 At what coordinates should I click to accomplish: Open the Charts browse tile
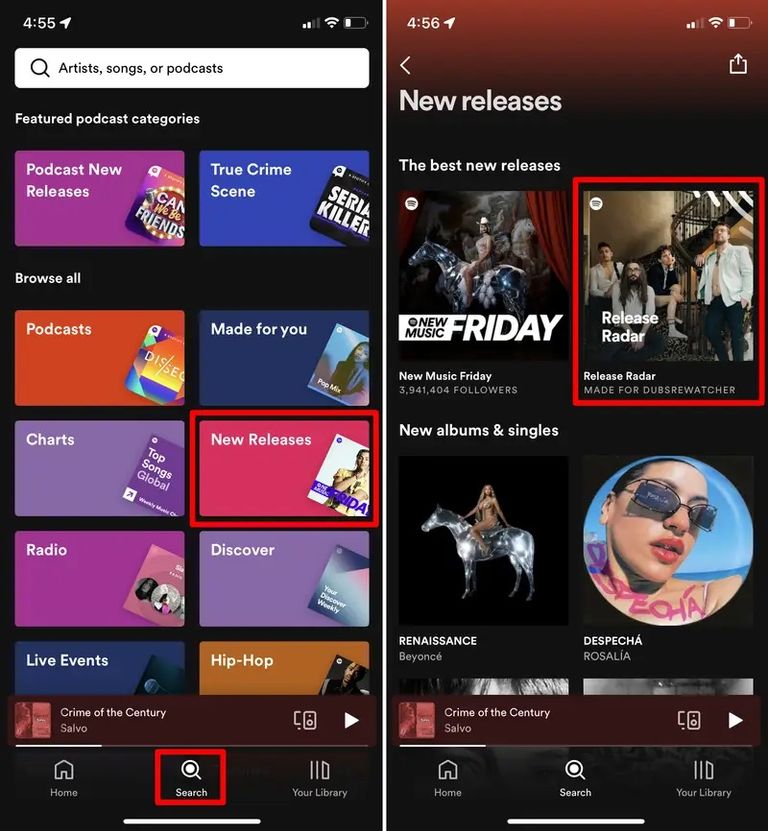(100, 468)
